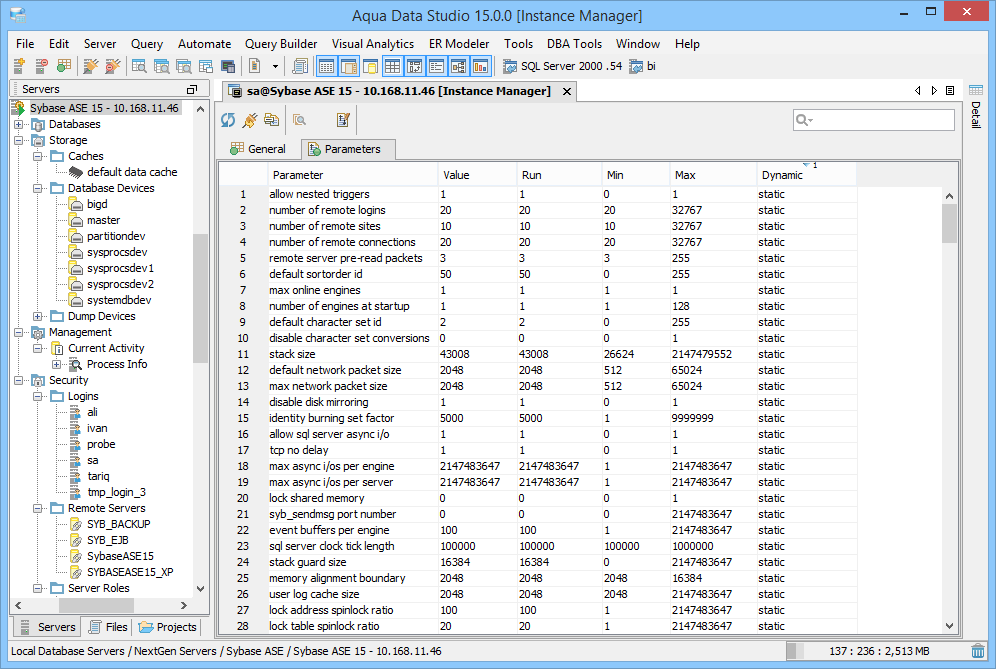Open the ER Modeler menu

459,44
